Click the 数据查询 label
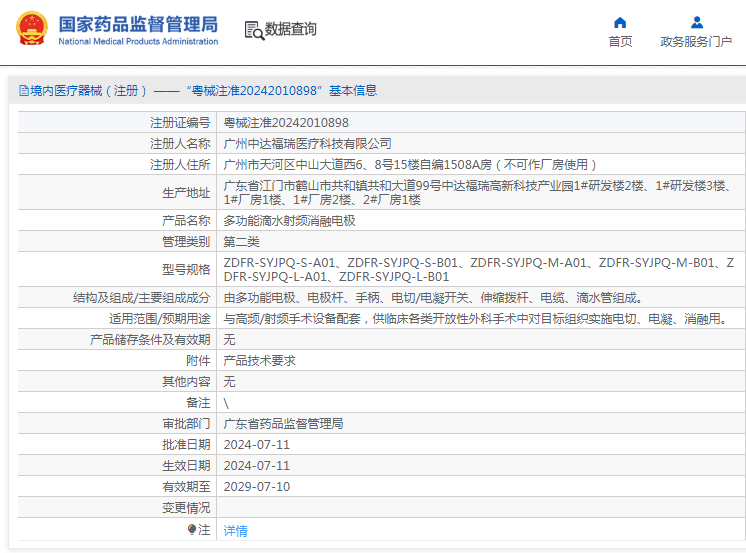Image resolution: width=746 pixels, height=553 pixels. [x=290, y=29]
